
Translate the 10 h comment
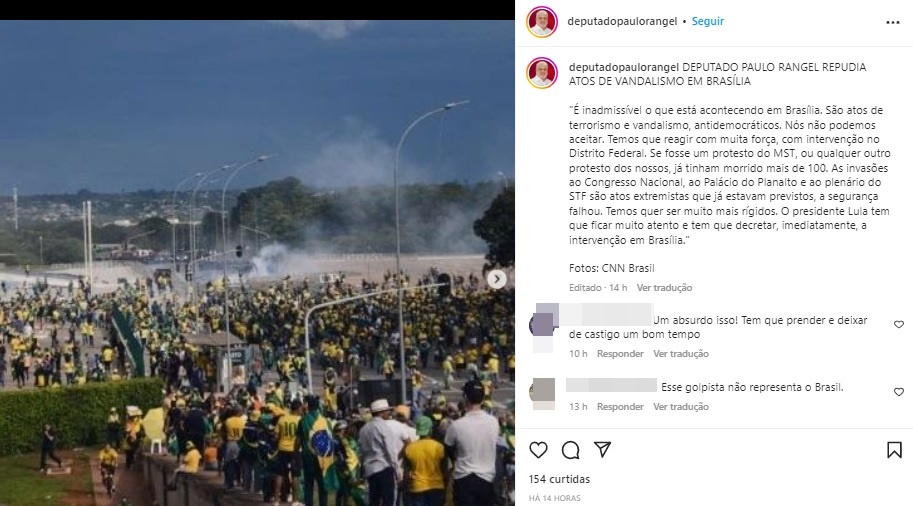tap(681, 353)
